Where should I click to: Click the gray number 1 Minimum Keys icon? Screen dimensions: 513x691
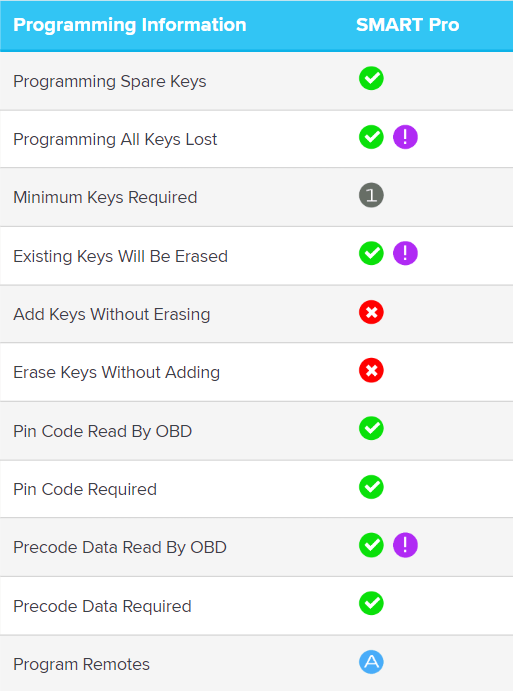pyautogui.click(x=371, y=195)
